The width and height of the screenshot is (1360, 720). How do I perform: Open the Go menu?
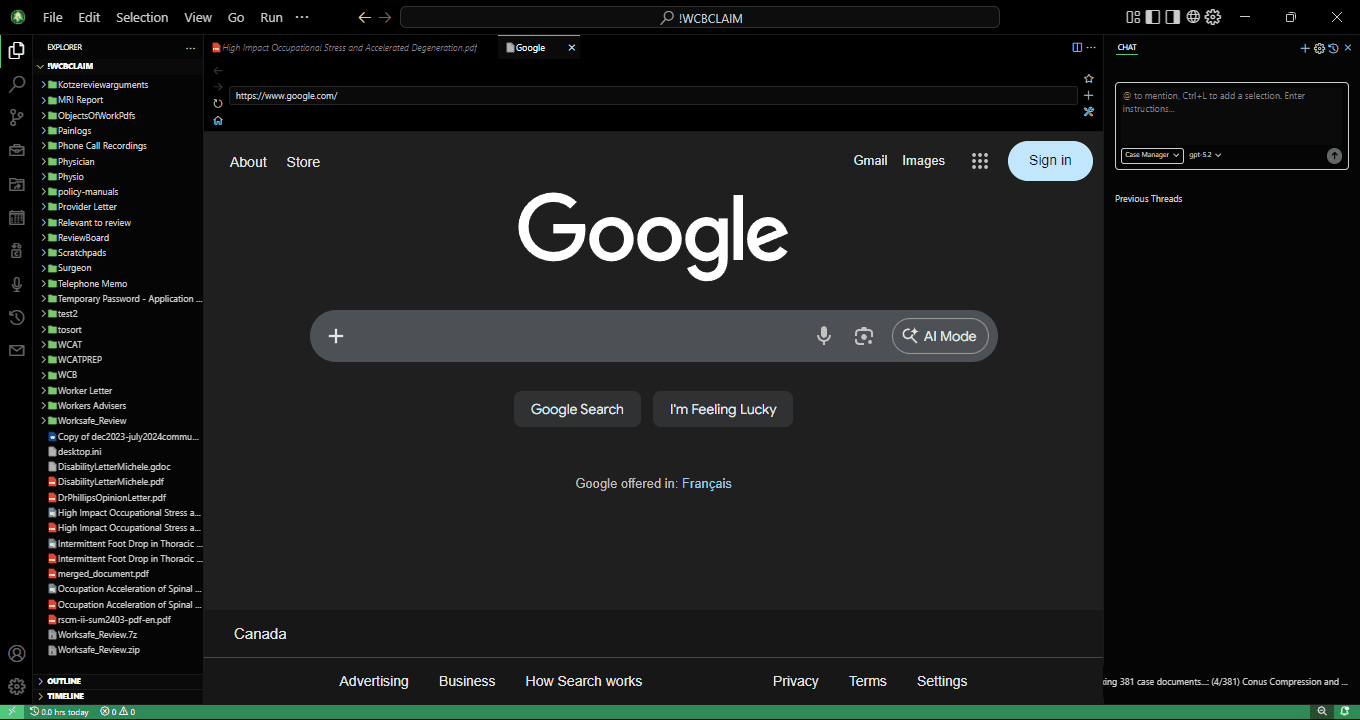236,17
